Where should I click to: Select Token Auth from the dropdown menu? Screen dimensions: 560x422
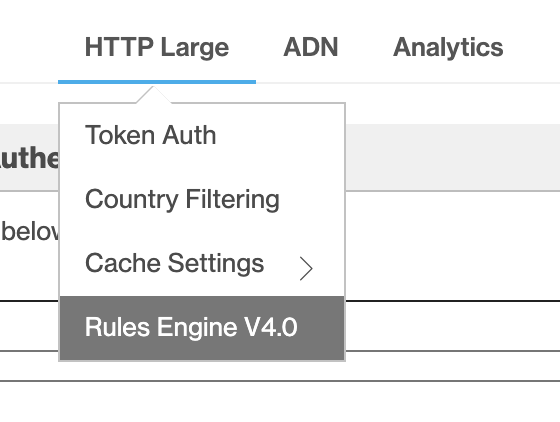202,136
